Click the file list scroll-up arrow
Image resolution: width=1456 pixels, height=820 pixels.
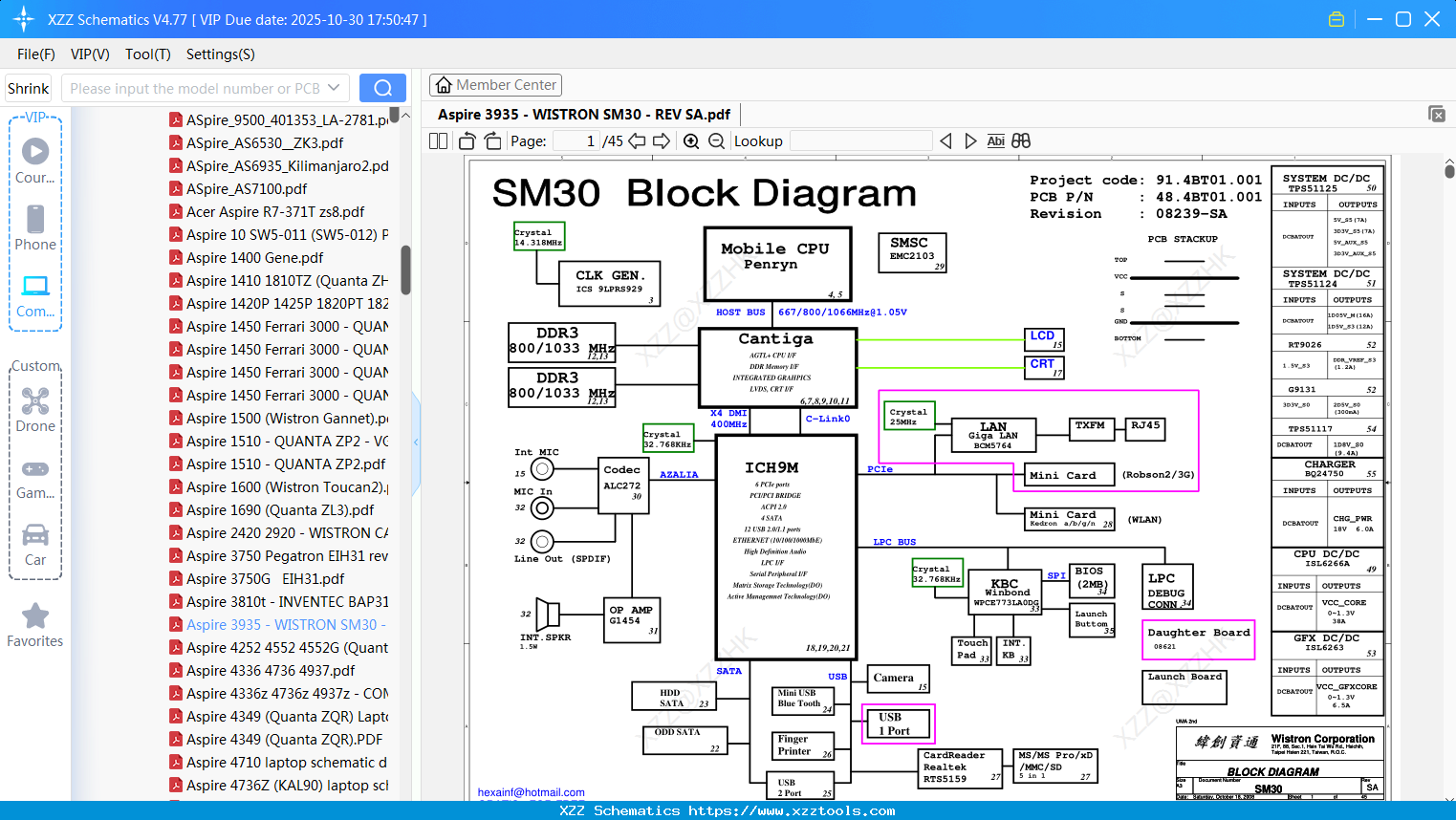coord(405,116)
